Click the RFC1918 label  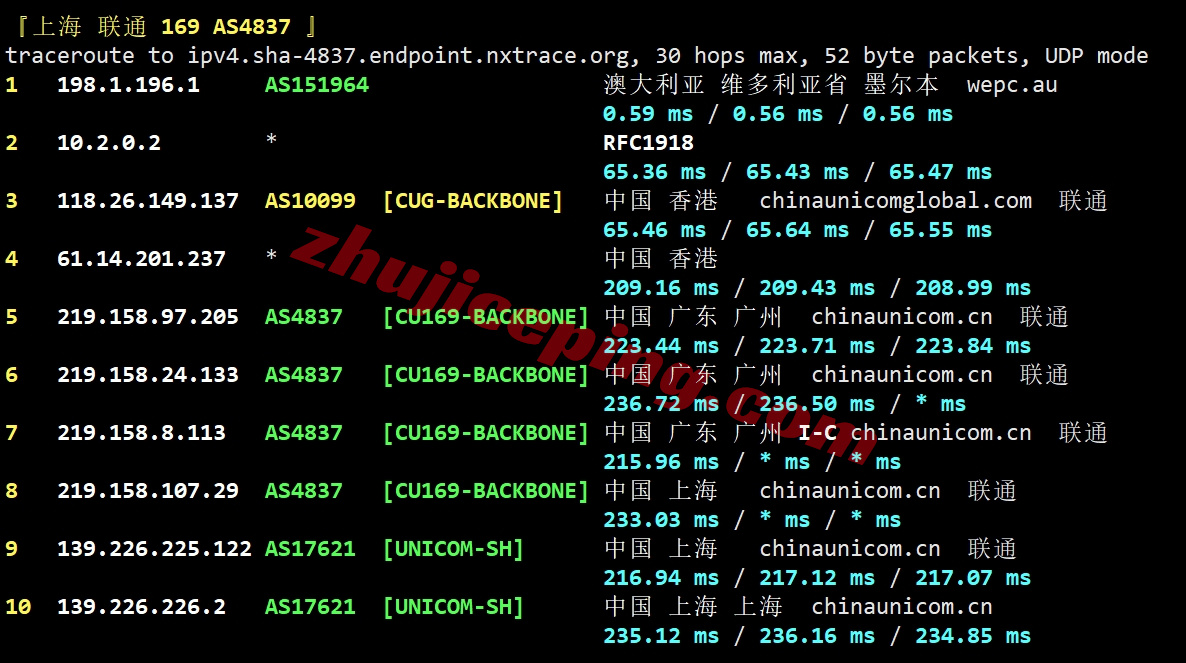[x=648, y=143]
